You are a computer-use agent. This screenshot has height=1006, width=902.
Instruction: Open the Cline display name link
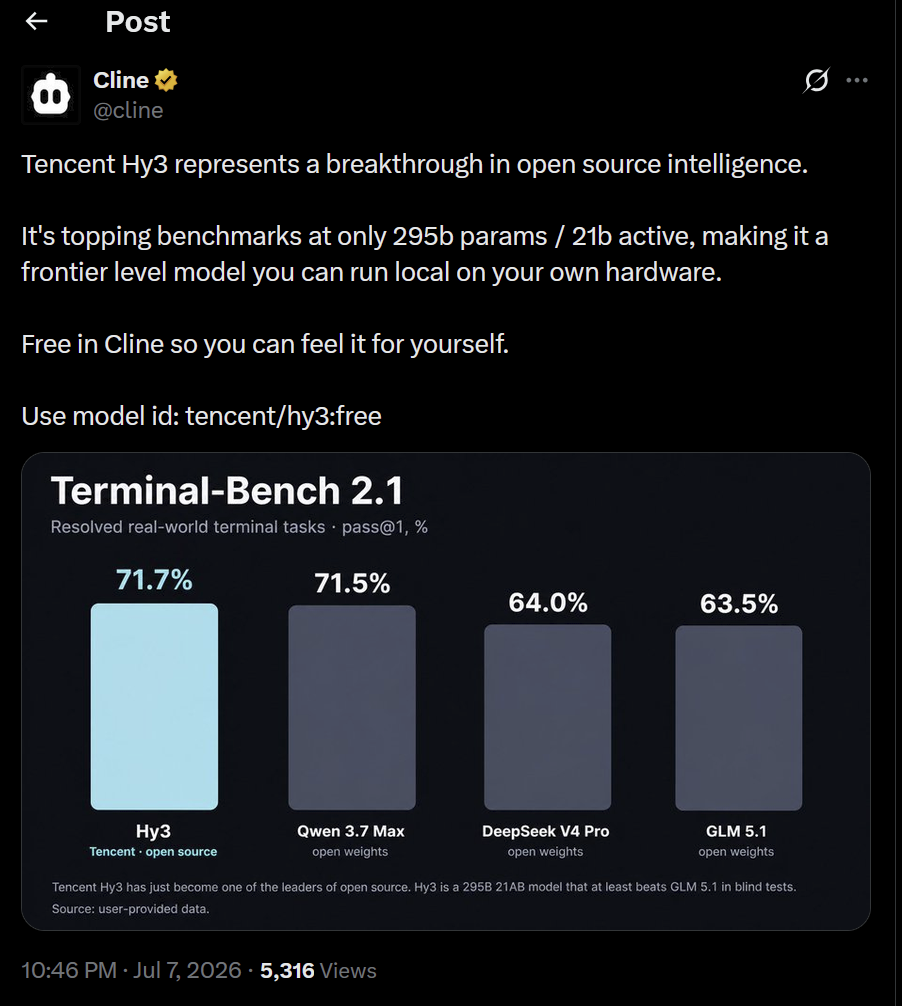point(121,80)
